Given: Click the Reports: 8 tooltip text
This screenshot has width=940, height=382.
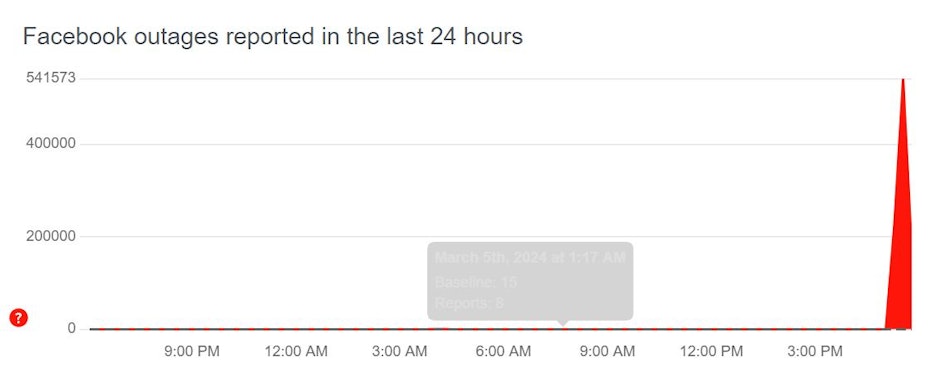Looking at the screenshot, I should [x=469, y=303].
